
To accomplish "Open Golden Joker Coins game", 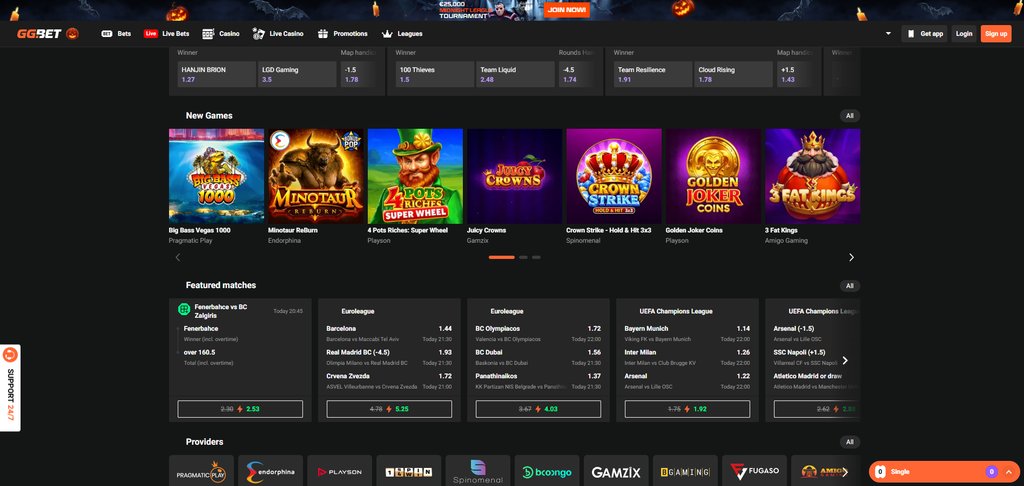I will (712, 176).
